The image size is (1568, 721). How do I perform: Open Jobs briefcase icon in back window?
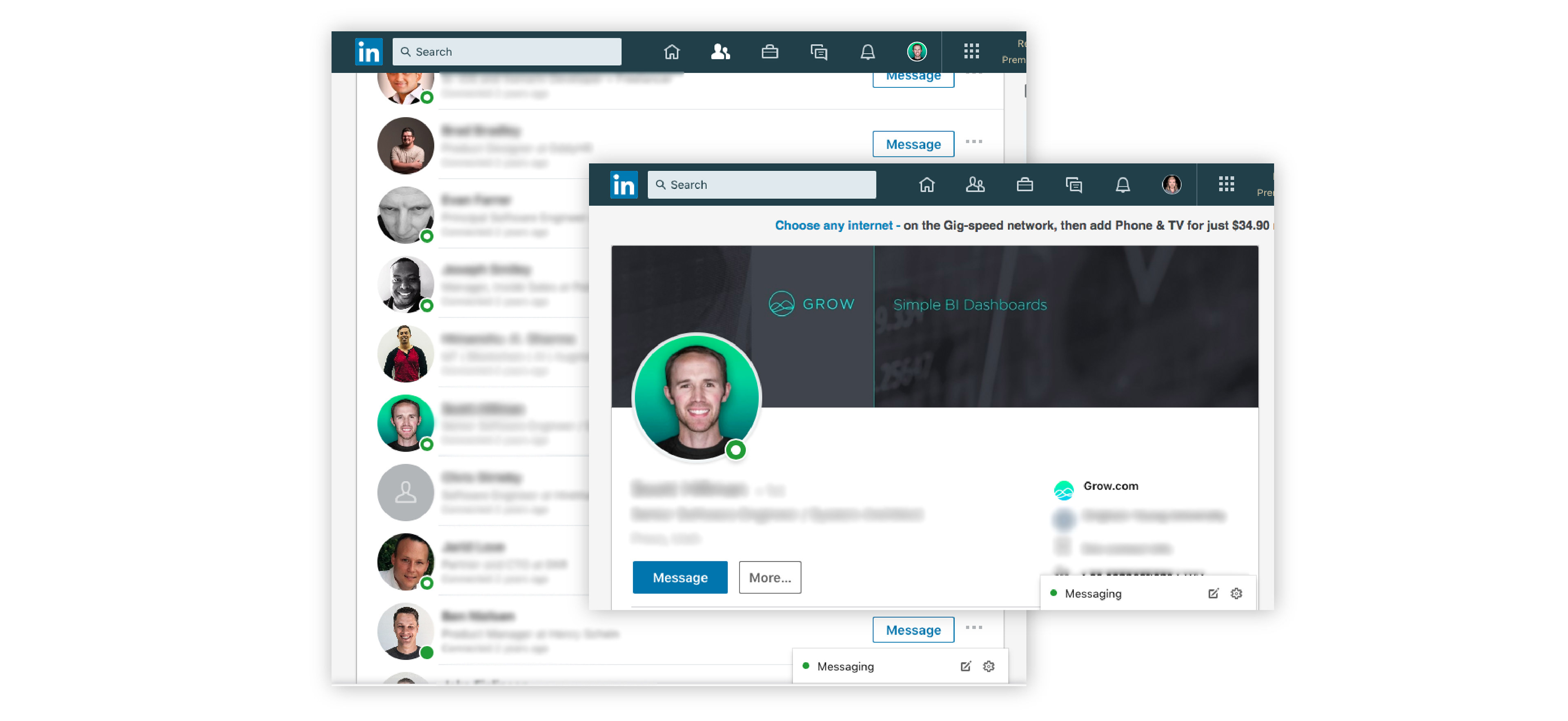click(769, 52)
